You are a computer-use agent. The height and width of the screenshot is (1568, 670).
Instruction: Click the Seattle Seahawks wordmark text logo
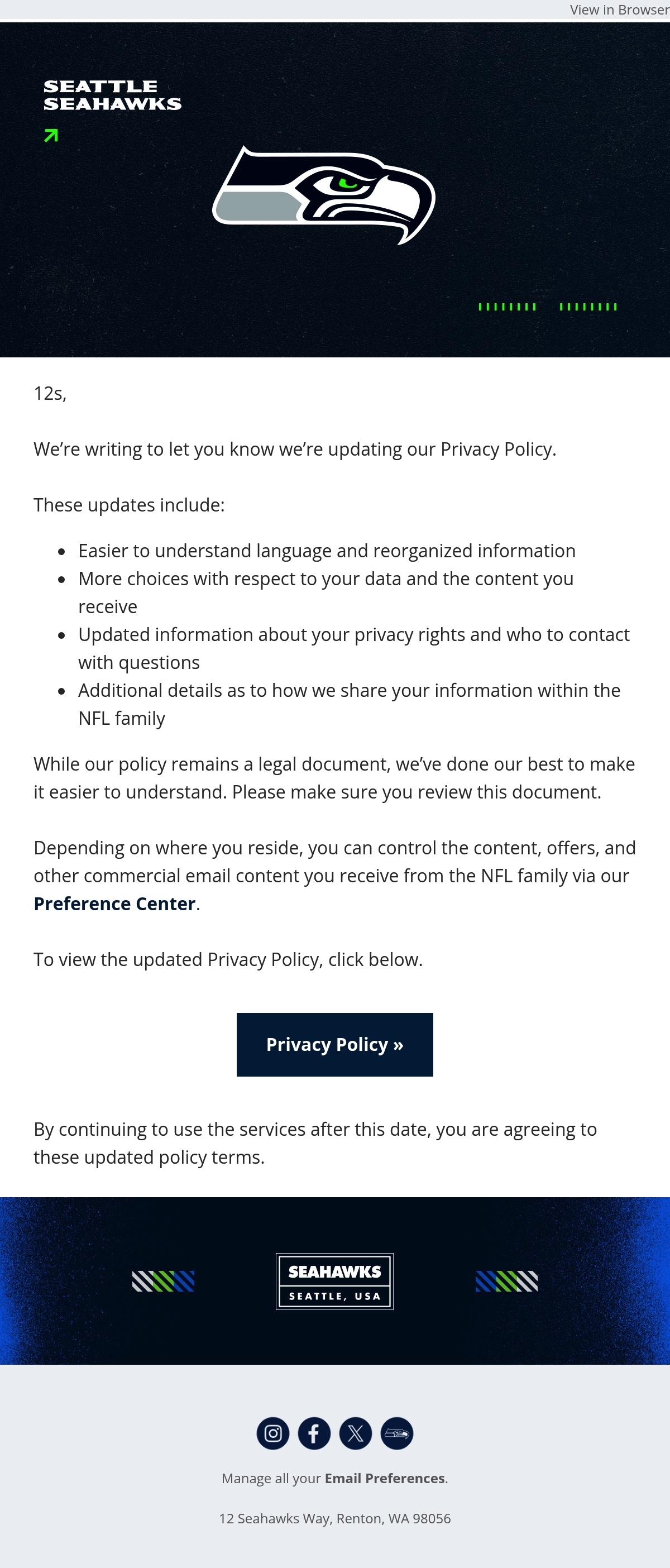113,95
